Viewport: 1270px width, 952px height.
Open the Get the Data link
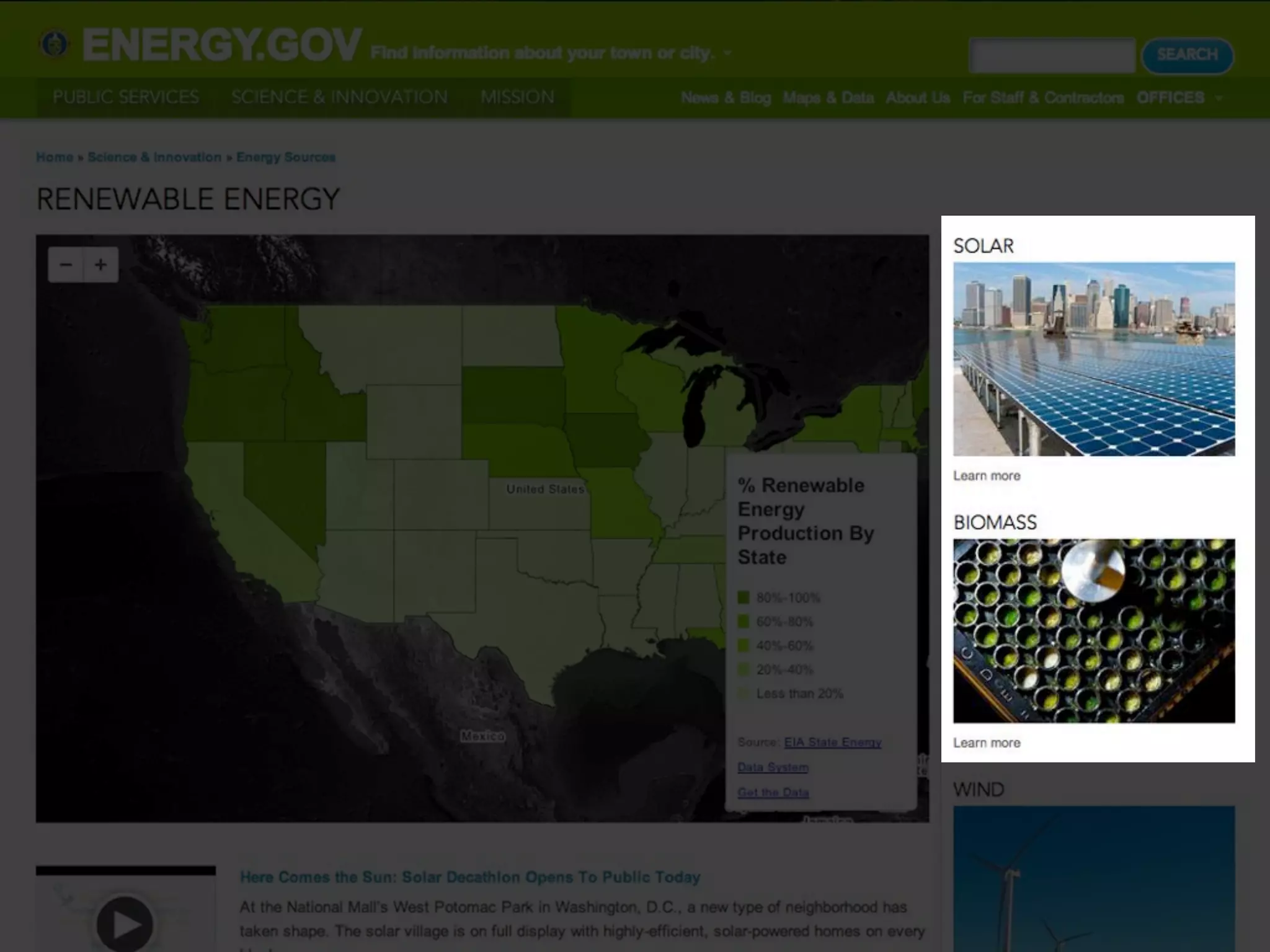tap(773, 793)
